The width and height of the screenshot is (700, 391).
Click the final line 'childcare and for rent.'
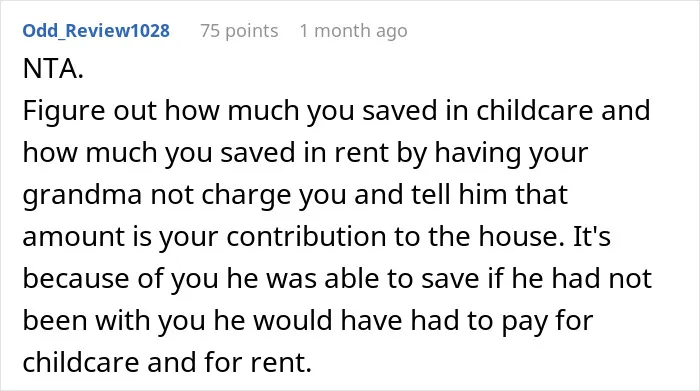click(x=167, y=362)
